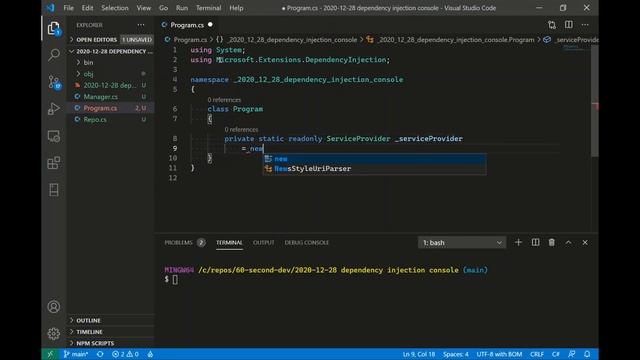This screenshot has width=640, height=360.
Task: Open the Source Control view
Action: (x=53, y=82)
